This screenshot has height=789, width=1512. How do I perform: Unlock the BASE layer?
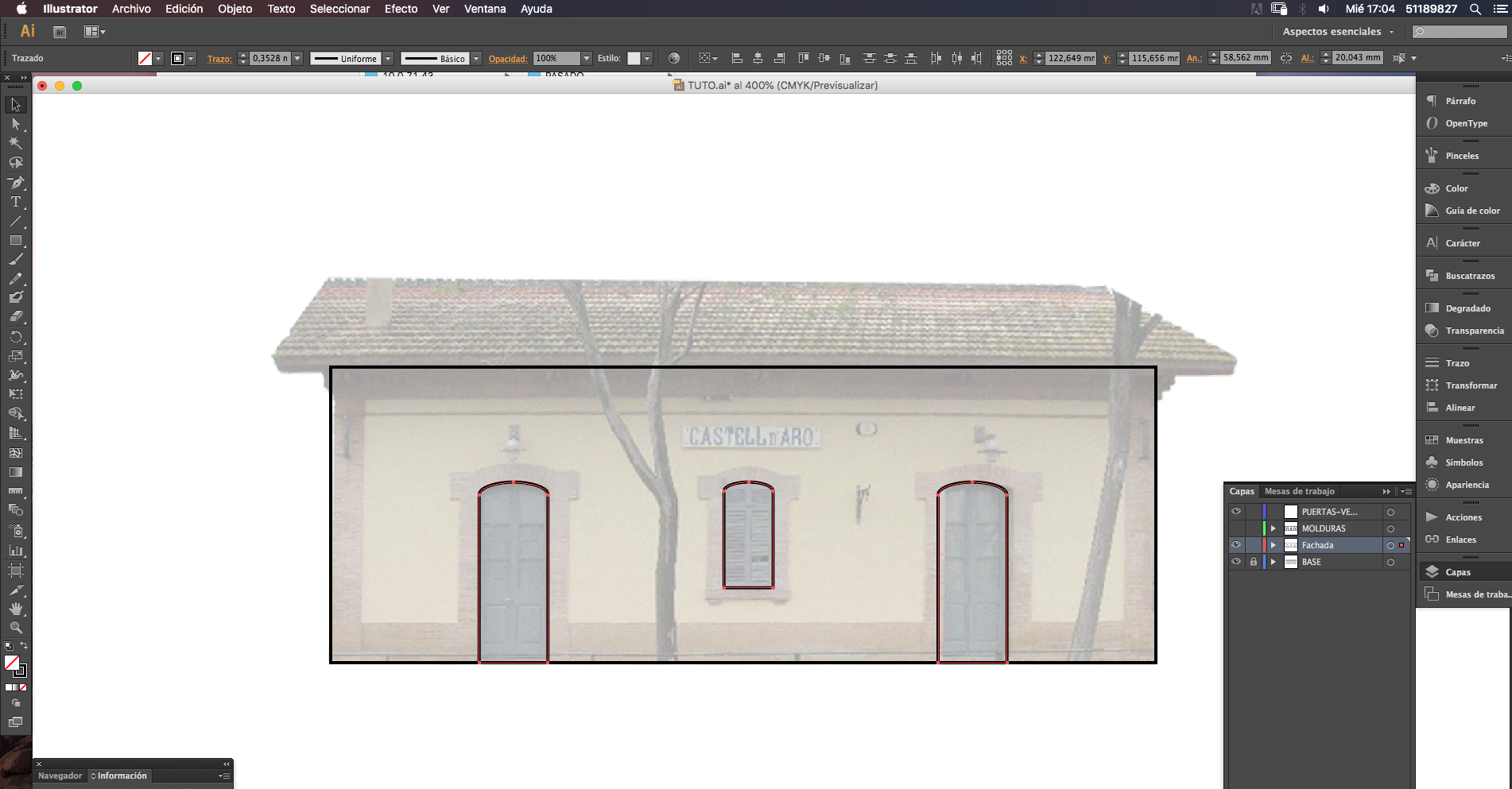[1254, 562]
